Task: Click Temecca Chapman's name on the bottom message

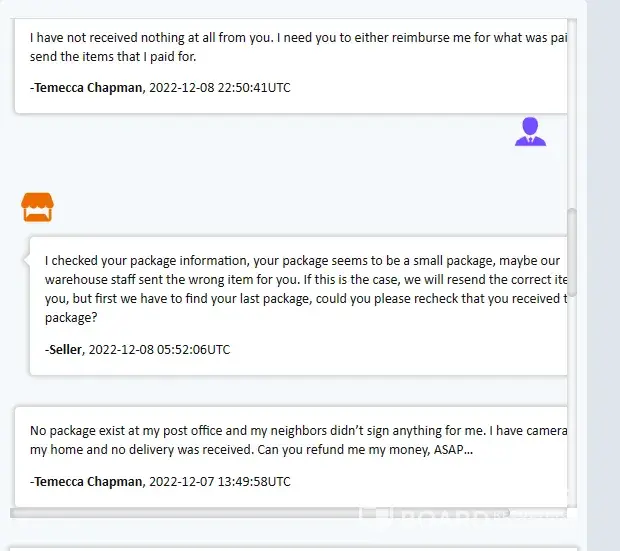Action: click(87, 482)
